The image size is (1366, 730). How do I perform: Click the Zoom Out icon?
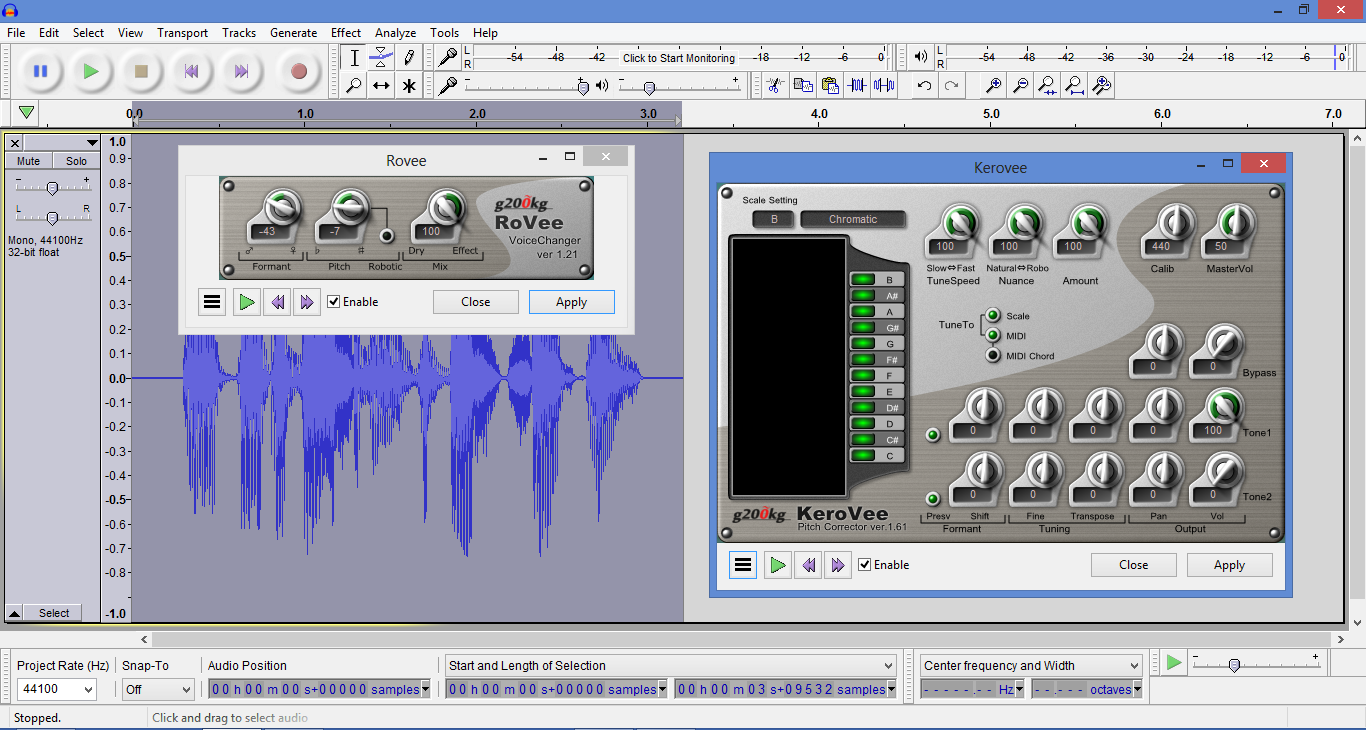point(1020,86)
